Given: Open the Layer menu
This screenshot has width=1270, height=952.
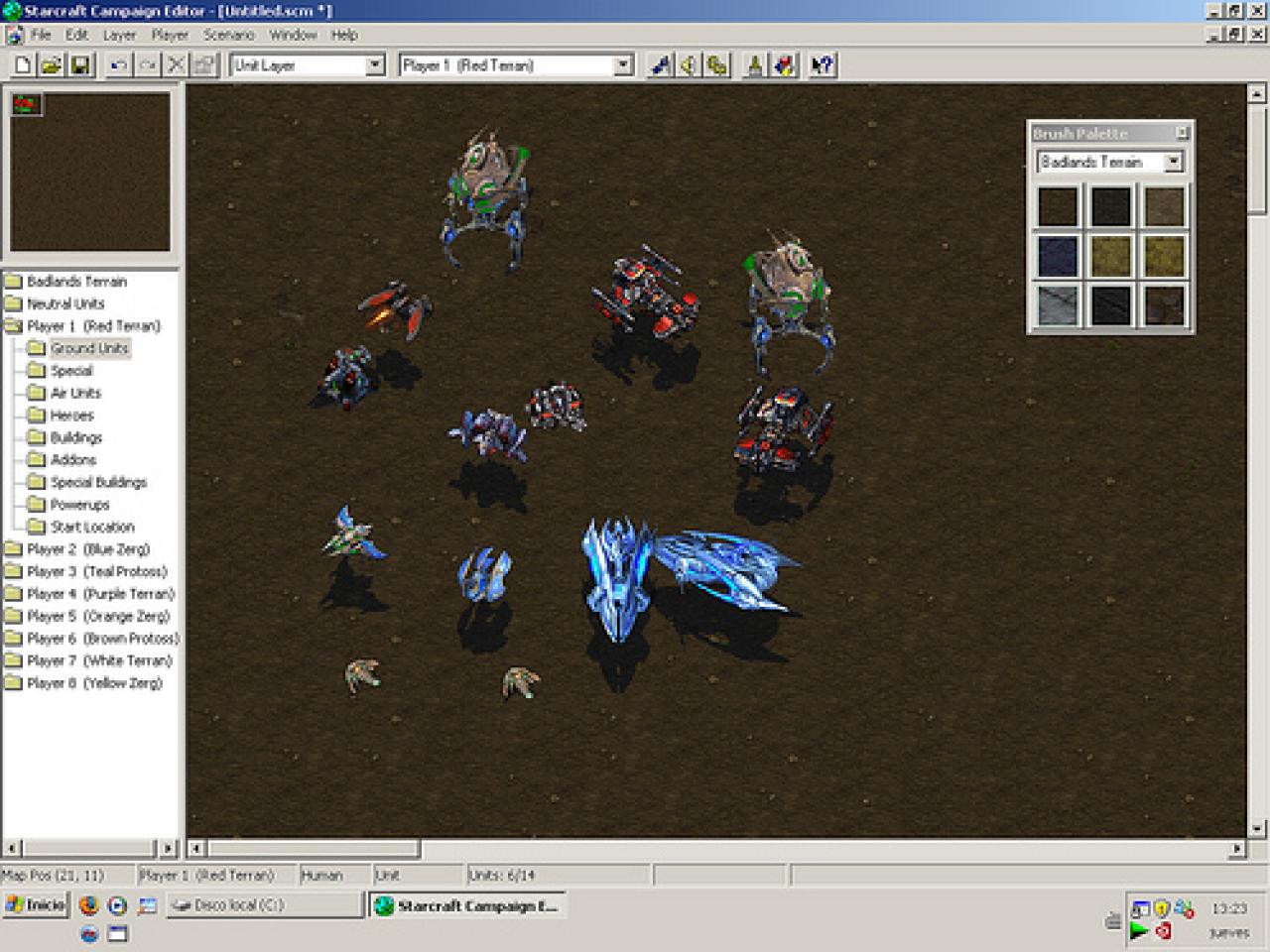Looking at the screenshot, I should [119, 35].
